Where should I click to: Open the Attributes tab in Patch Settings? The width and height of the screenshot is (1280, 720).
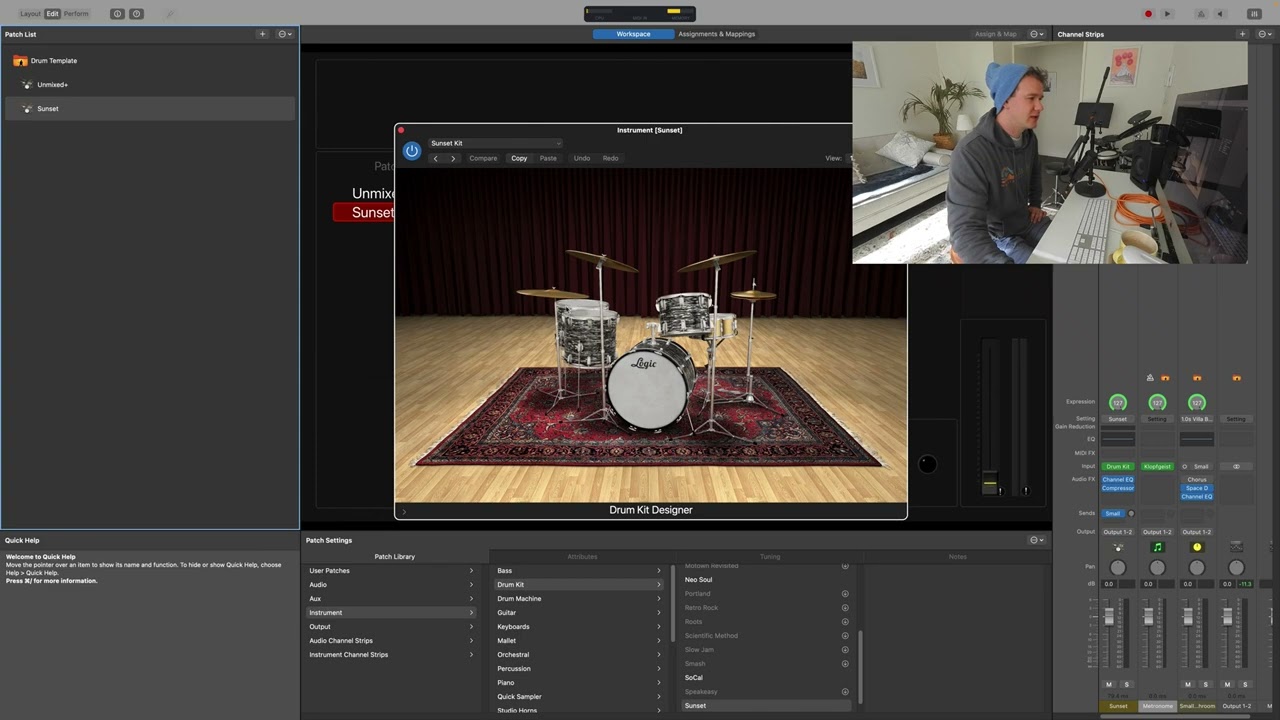[582, 557]
